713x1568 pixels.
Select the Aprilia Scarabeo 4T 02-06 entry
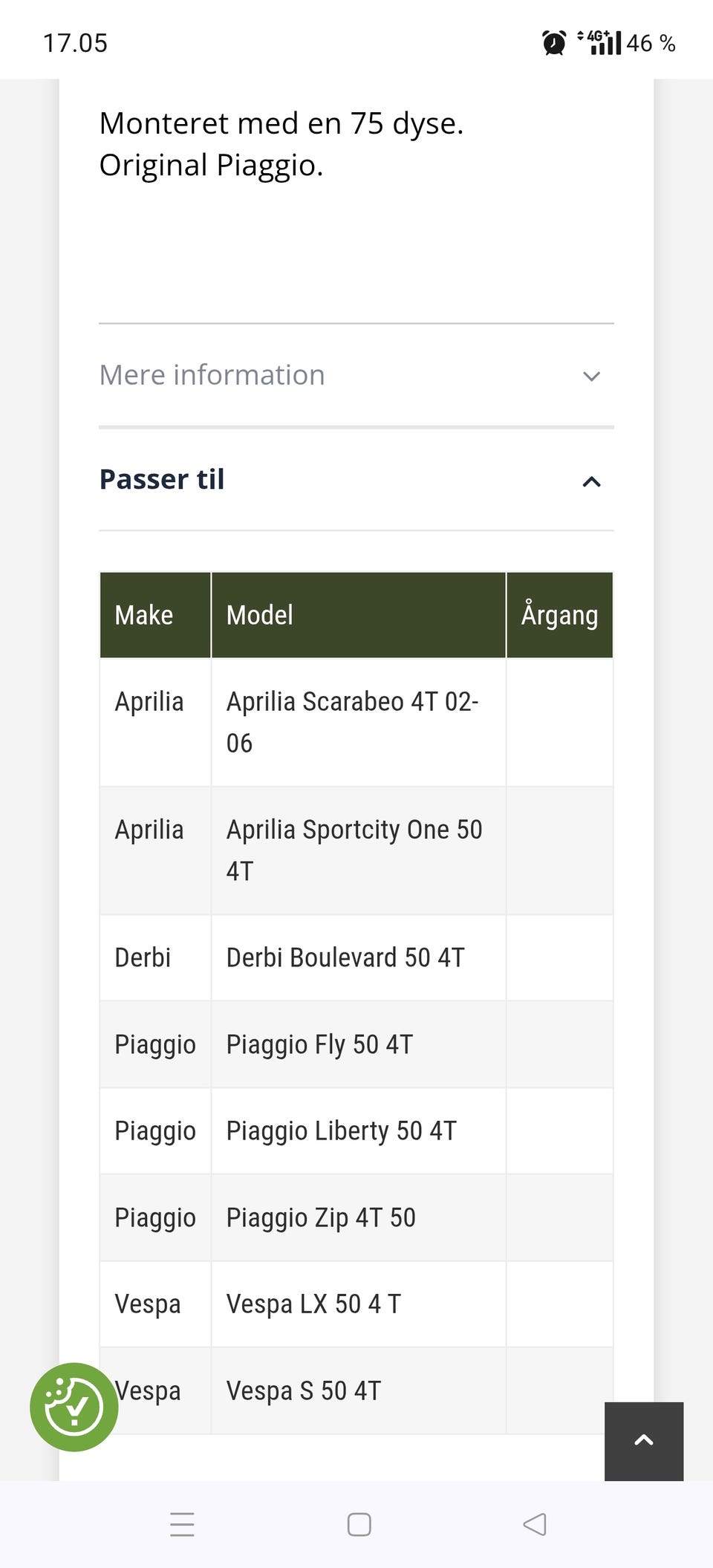pyautogui.click(x=353, y=722)
